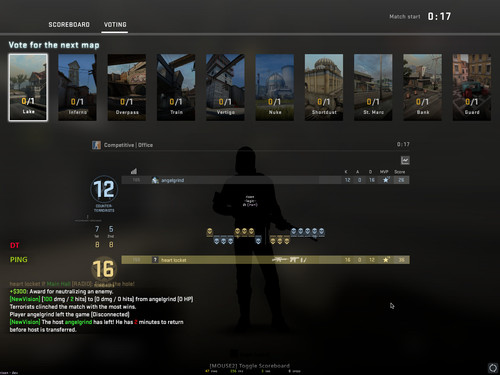Click the first gold skull round marker

210,231
